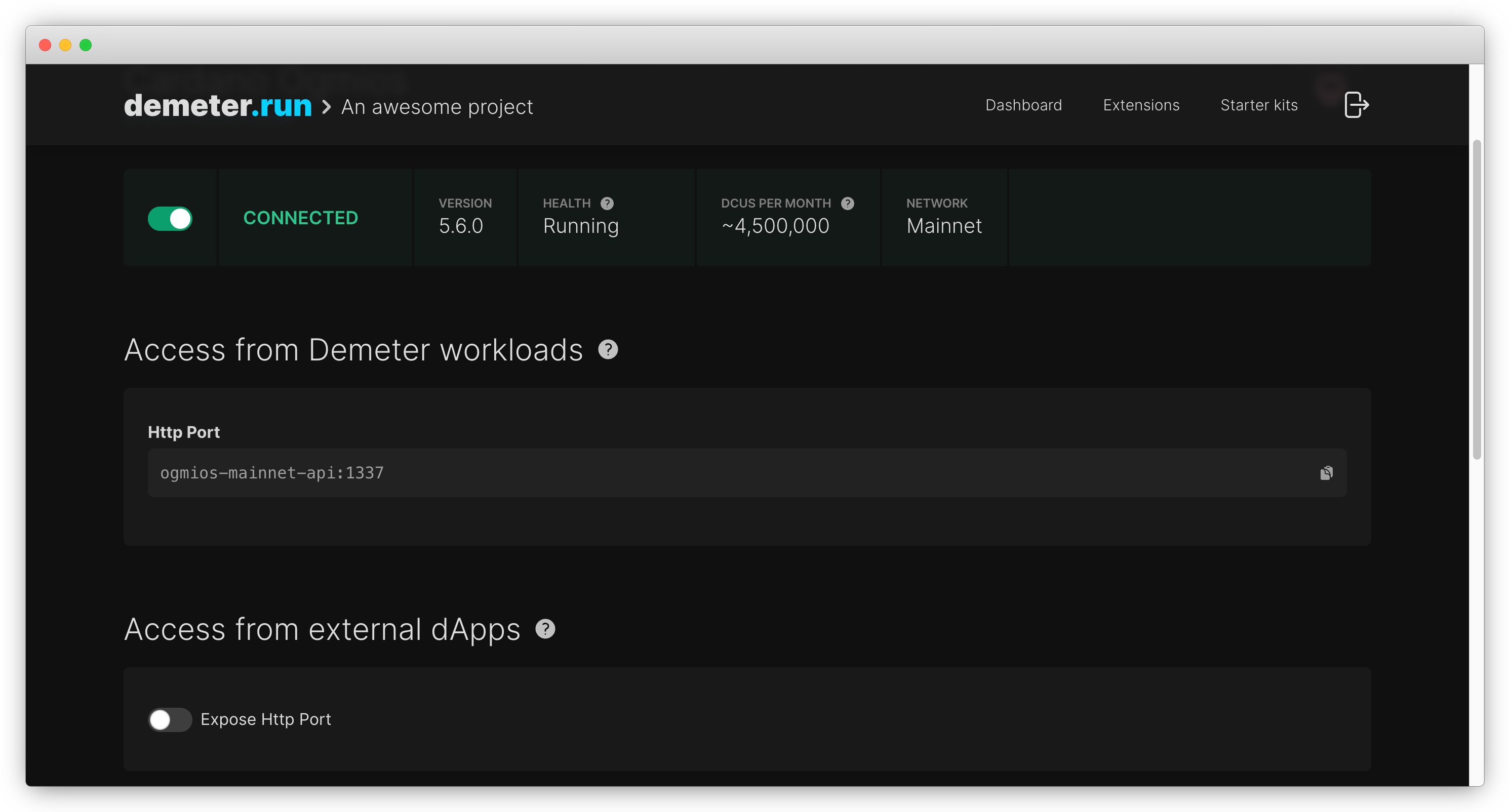Click the demeter.run logo

[217, 106]
